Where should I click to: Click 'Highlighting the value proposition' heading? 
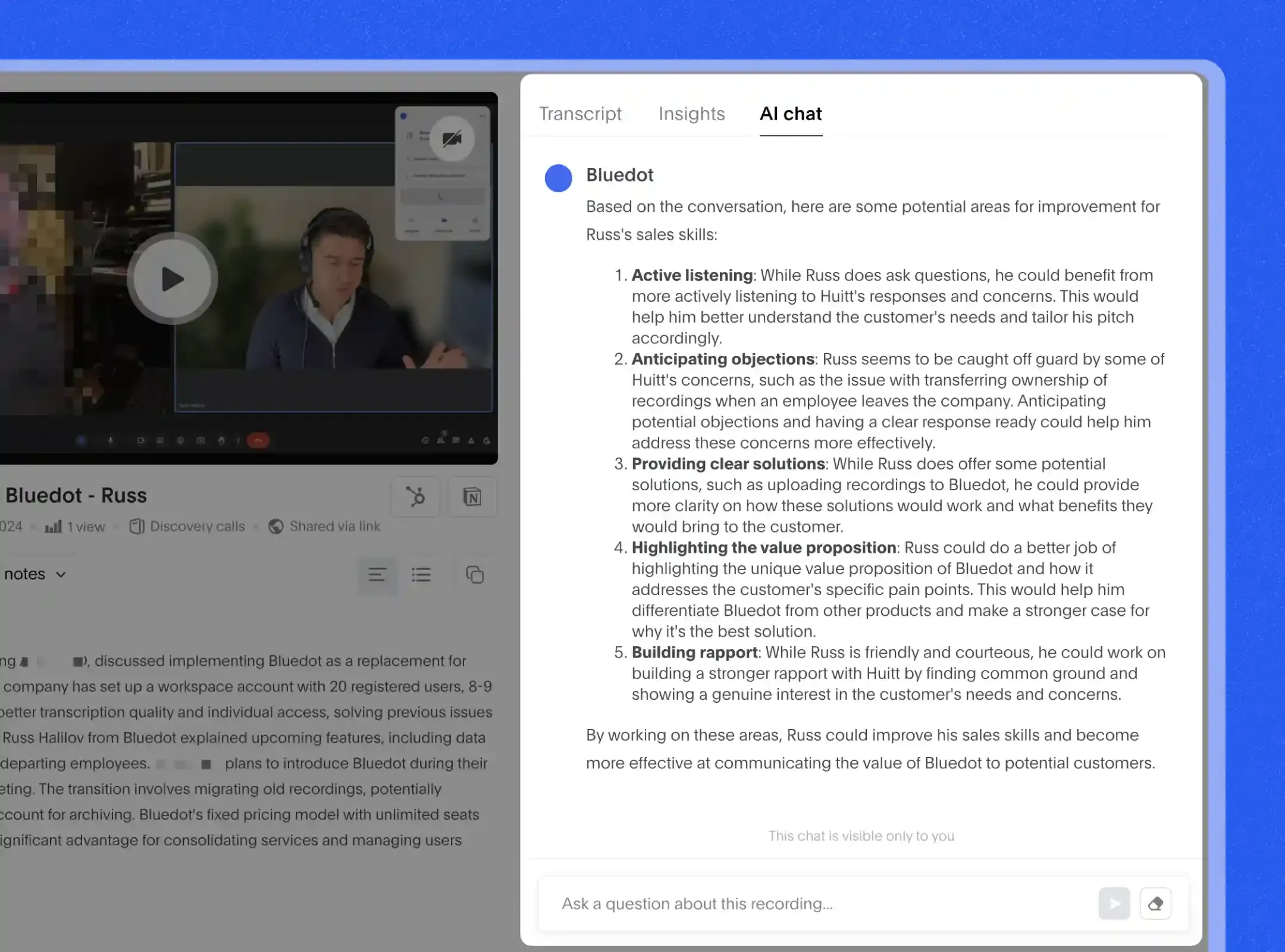coord(764,547)
